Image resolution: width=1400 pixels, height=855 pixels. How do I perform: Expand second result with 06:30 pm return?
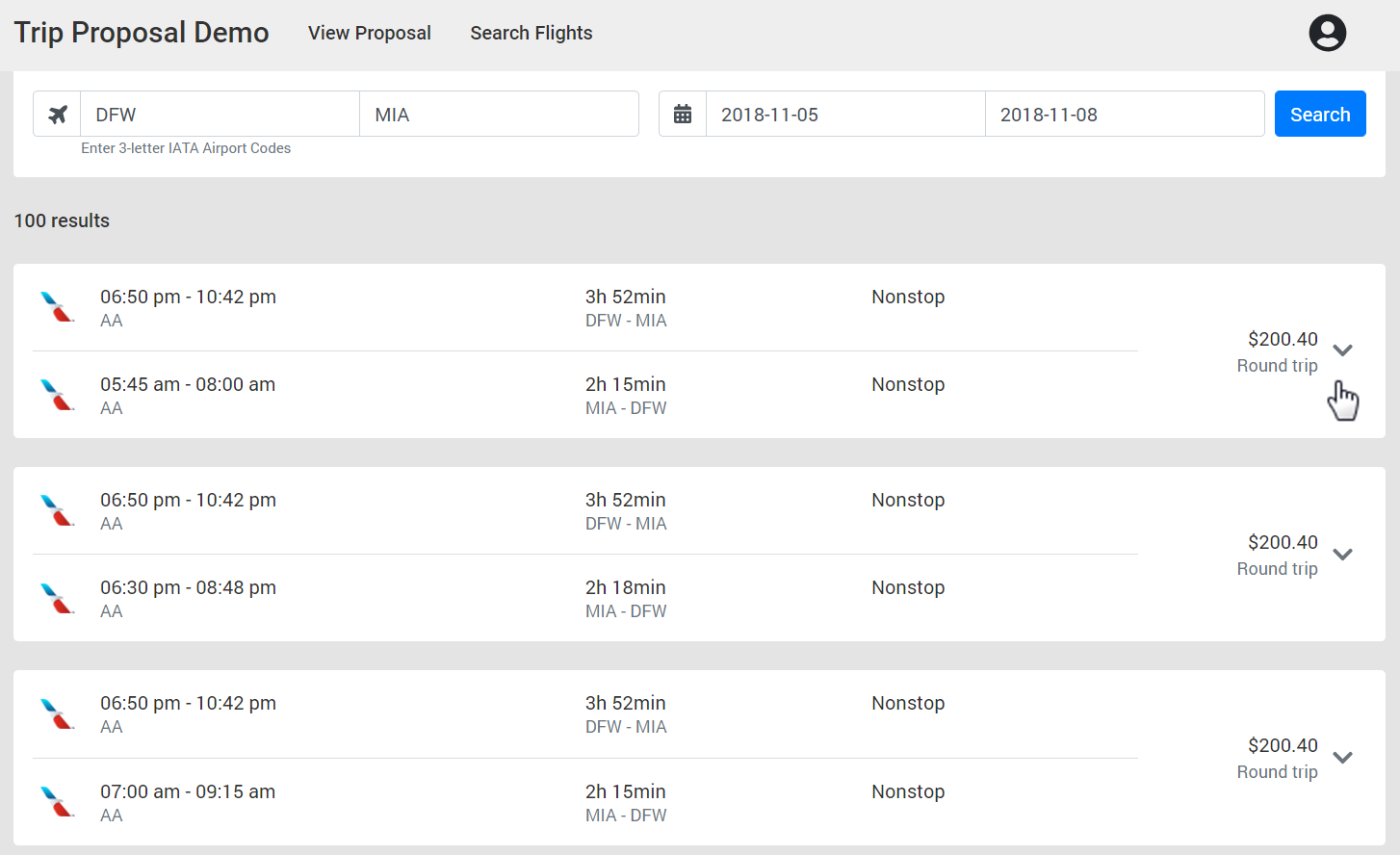point(1343,555)
